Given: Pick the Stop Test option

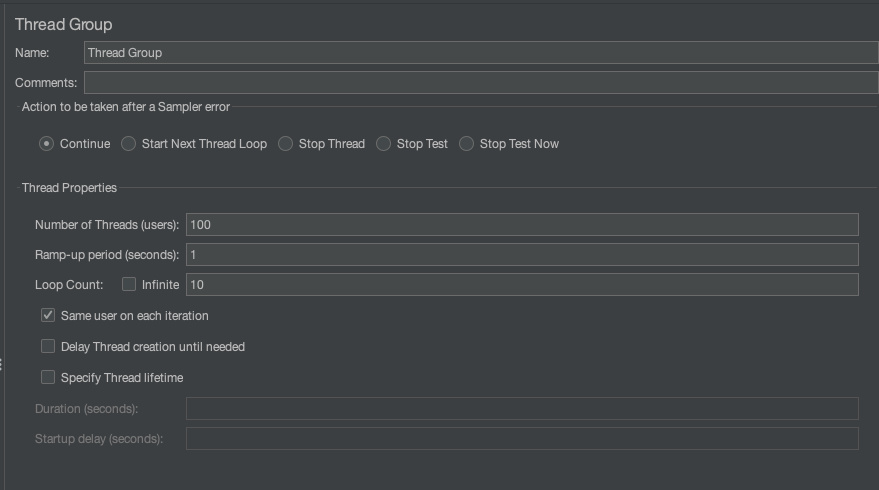Looking at the screenshot, I should coord(384,144).
